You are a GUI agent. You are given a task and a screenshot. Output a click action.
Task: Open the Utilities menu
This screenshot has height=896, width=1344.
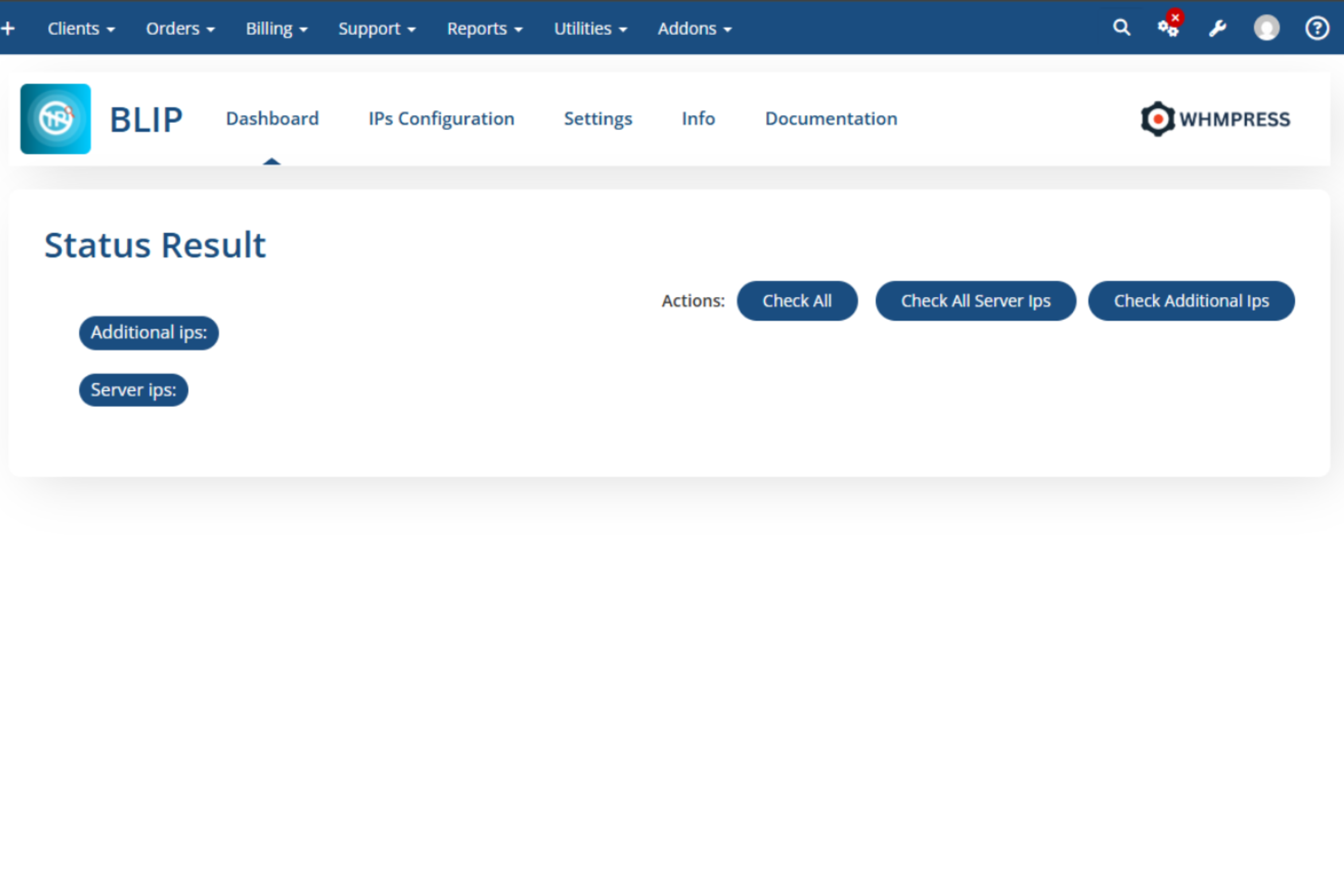(590, 28)
